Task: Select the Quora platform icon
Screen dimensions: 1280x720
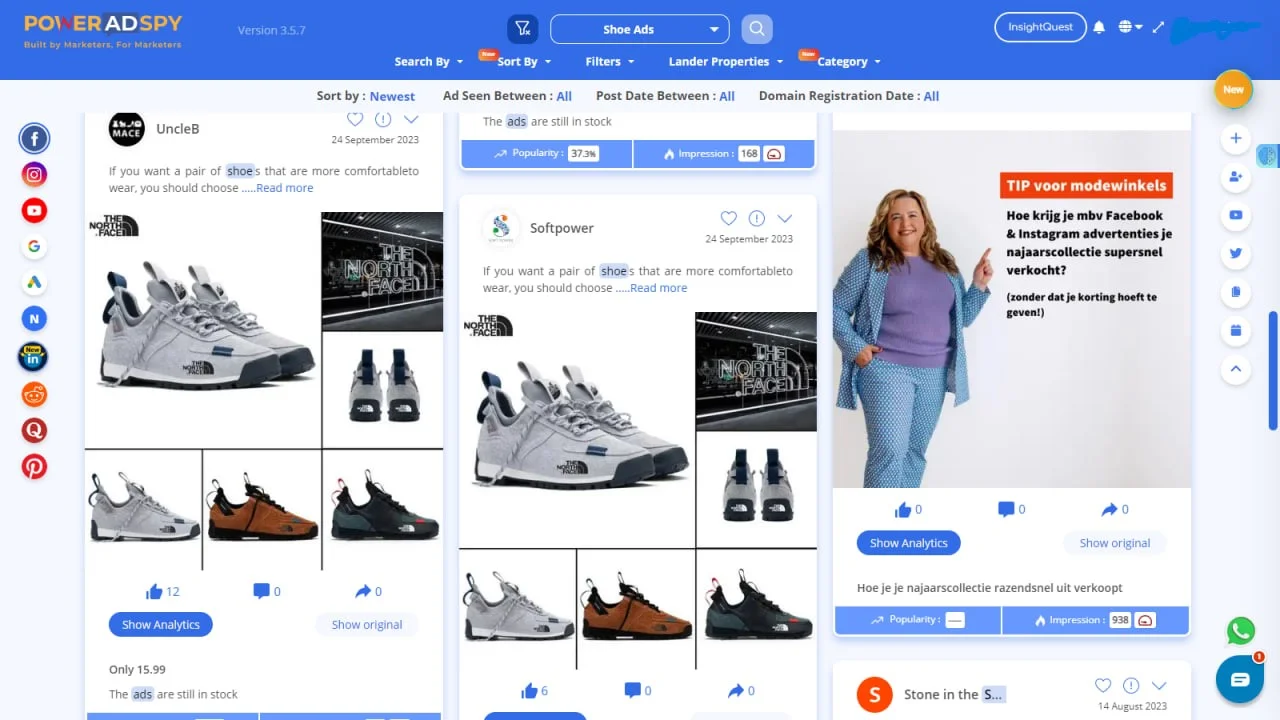Action: [35, 430]
